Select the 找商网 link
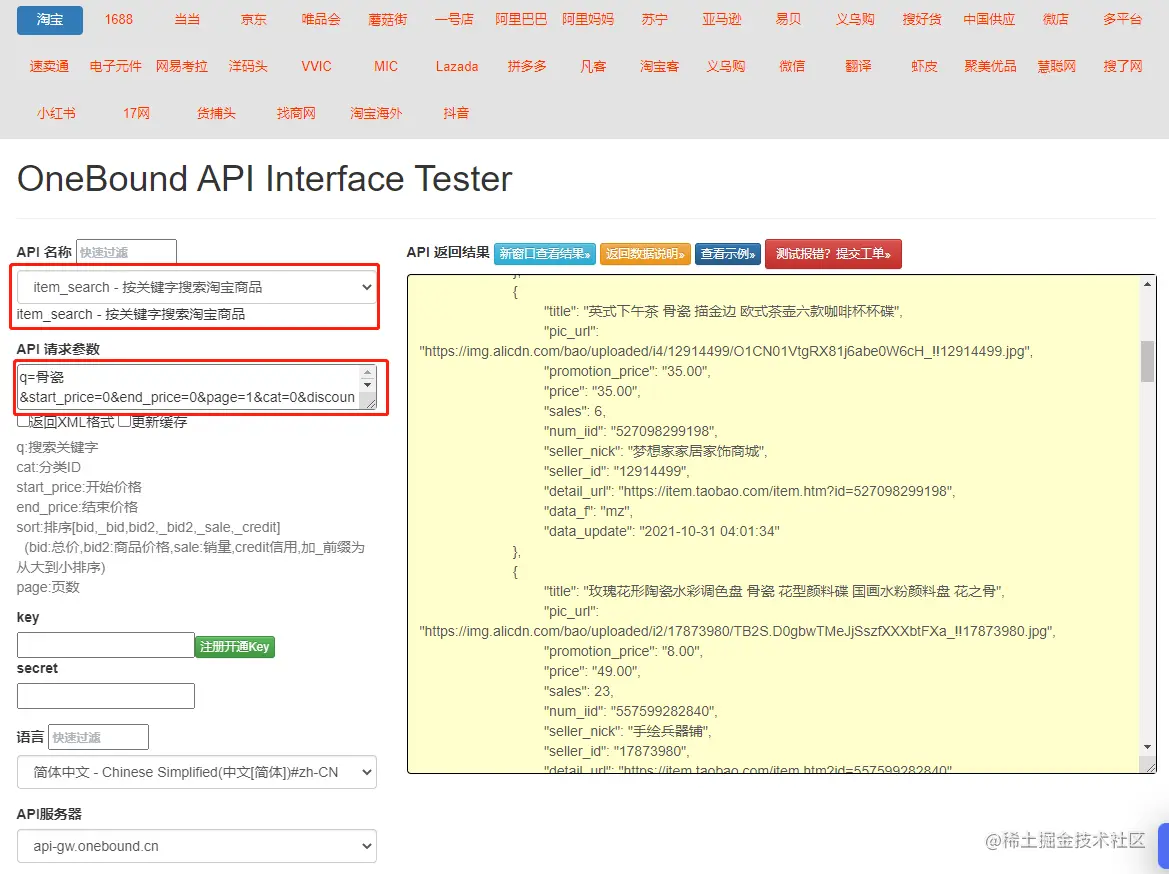Viewport: 1169px width, 874px height. 296,113
